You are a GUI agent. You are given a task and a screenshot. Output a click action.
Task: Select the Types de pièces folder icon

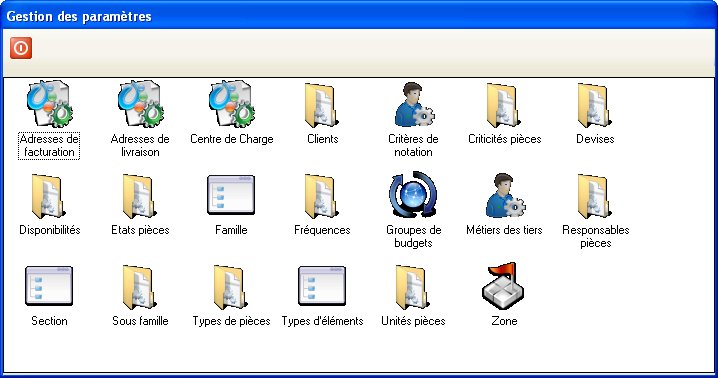point(231,288)
